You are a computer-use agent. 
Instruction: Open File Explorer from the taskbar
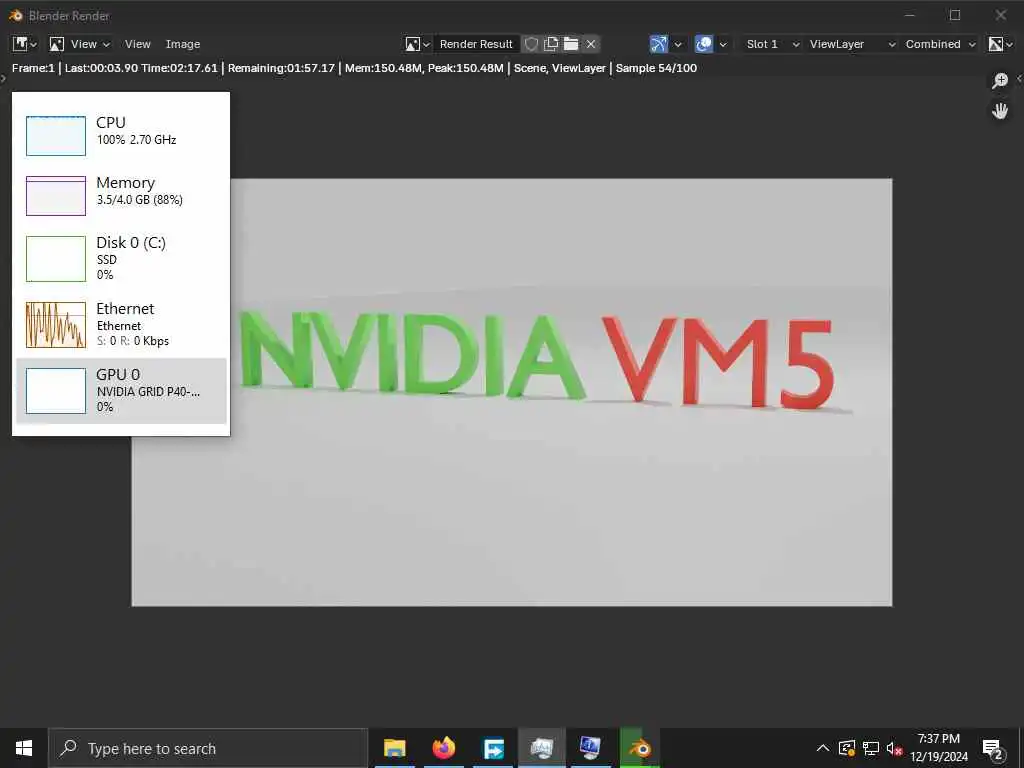coord(394,748)
